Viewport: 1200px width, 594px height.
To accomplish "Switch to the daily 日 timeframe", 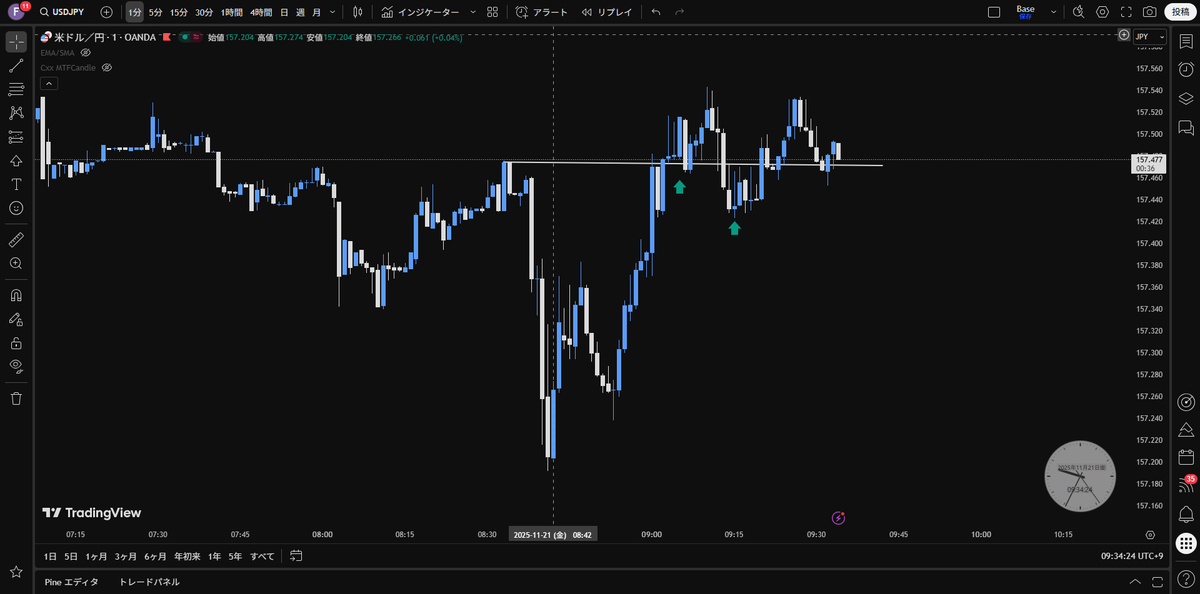I will tap(285, 12).
